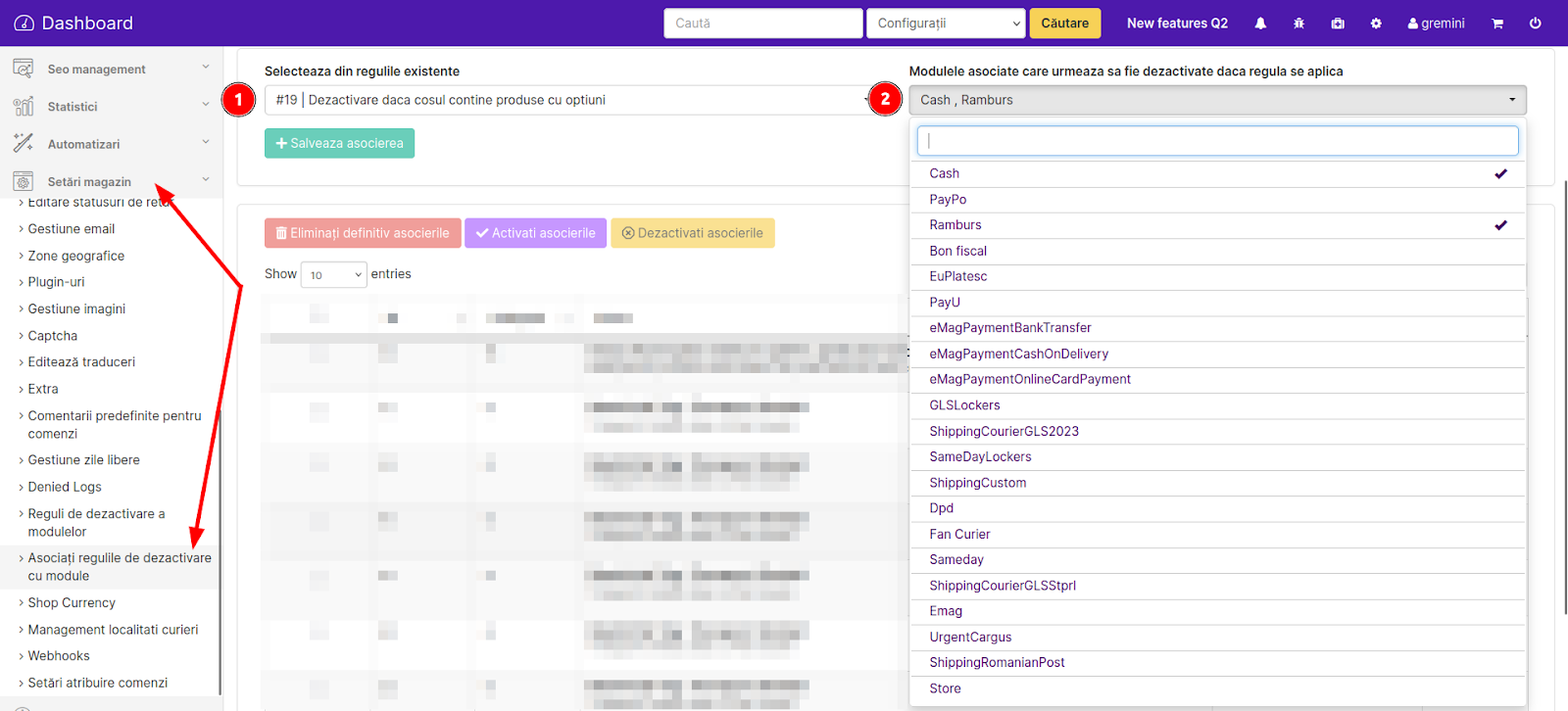This screenshot has width=1568, height=711.
Task: Open the notifications bell icon
Action: point(1260,24)
